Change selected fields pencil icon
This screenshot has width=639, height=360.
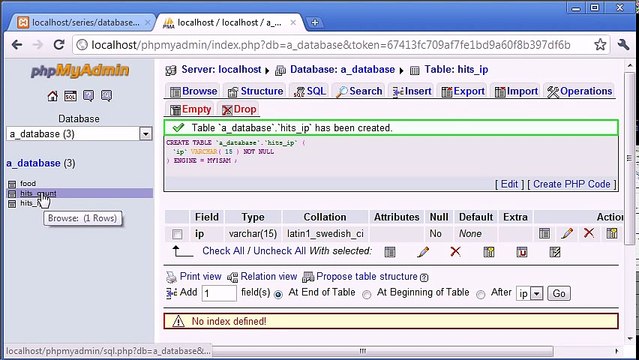423,252
